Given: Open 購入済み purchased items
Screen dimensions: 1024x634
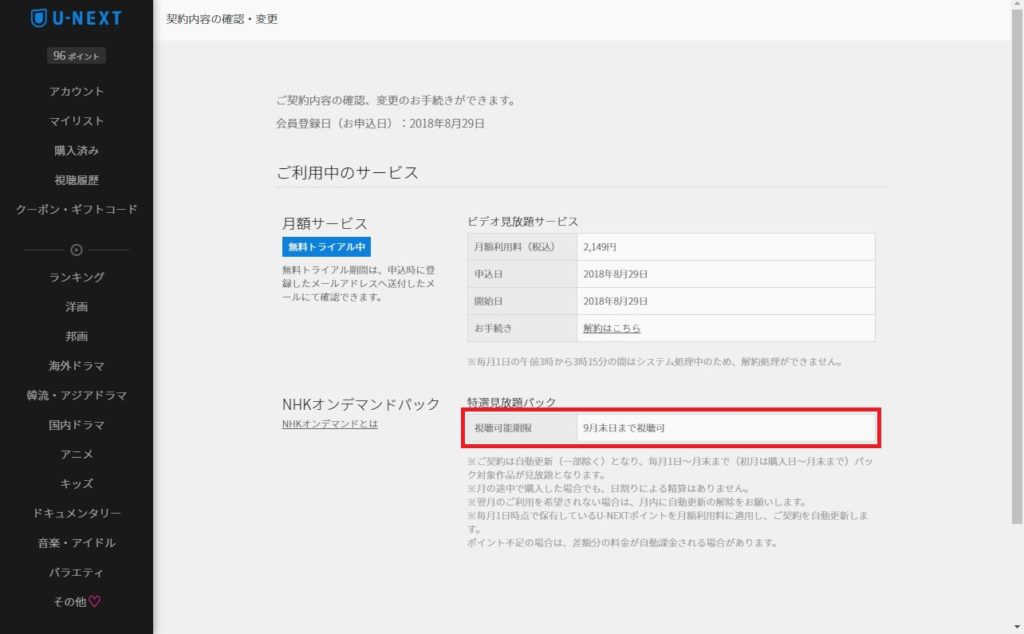Looking at the screenshot, I should click(x=76, y=150).
